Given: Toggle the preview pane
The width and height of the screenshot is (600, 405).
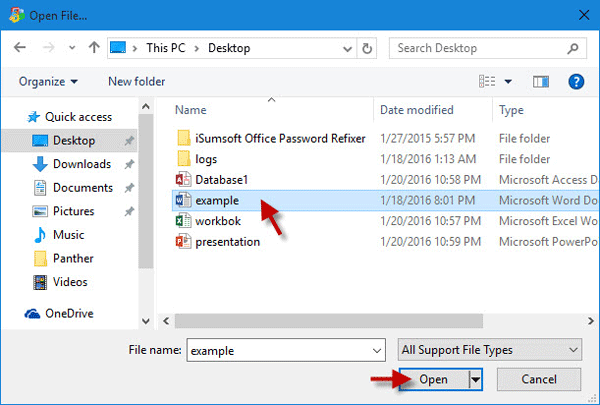Looking at the screenshot, I should (x=541, y=82).
